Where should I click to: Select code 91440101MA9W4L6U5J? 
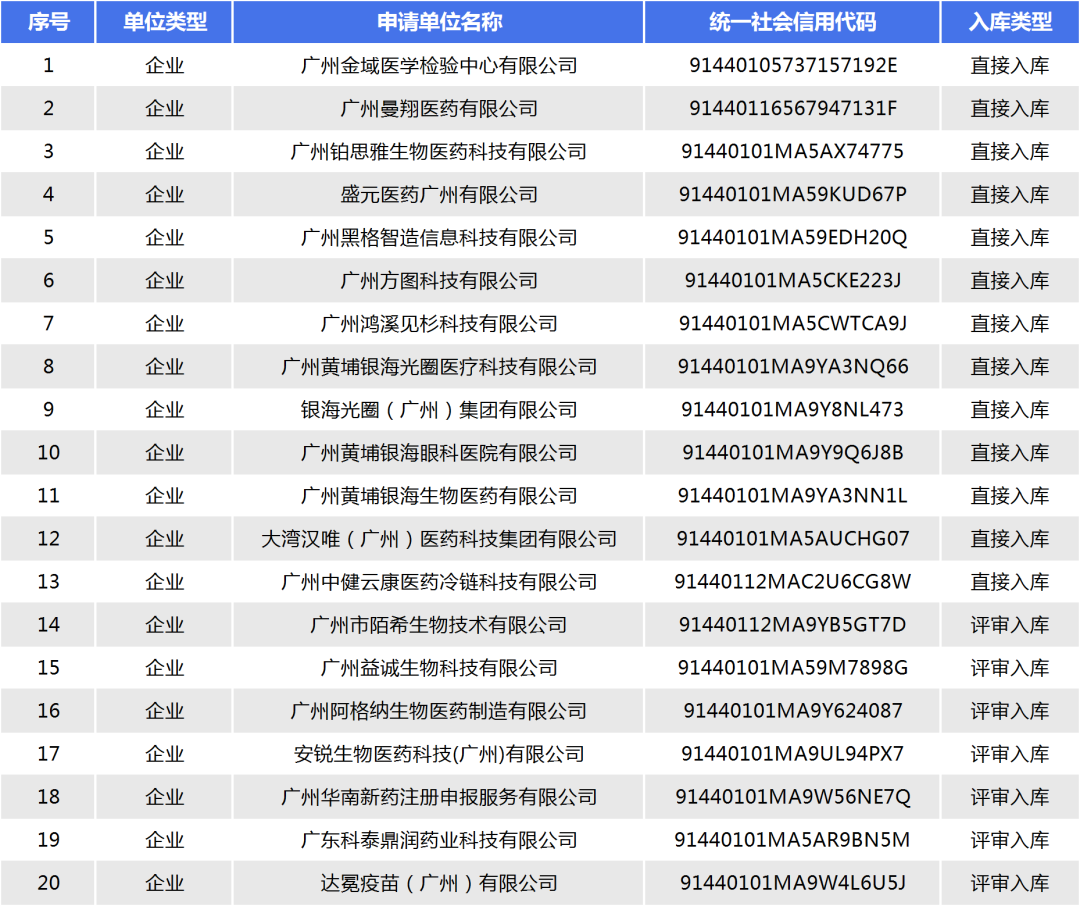793,883
